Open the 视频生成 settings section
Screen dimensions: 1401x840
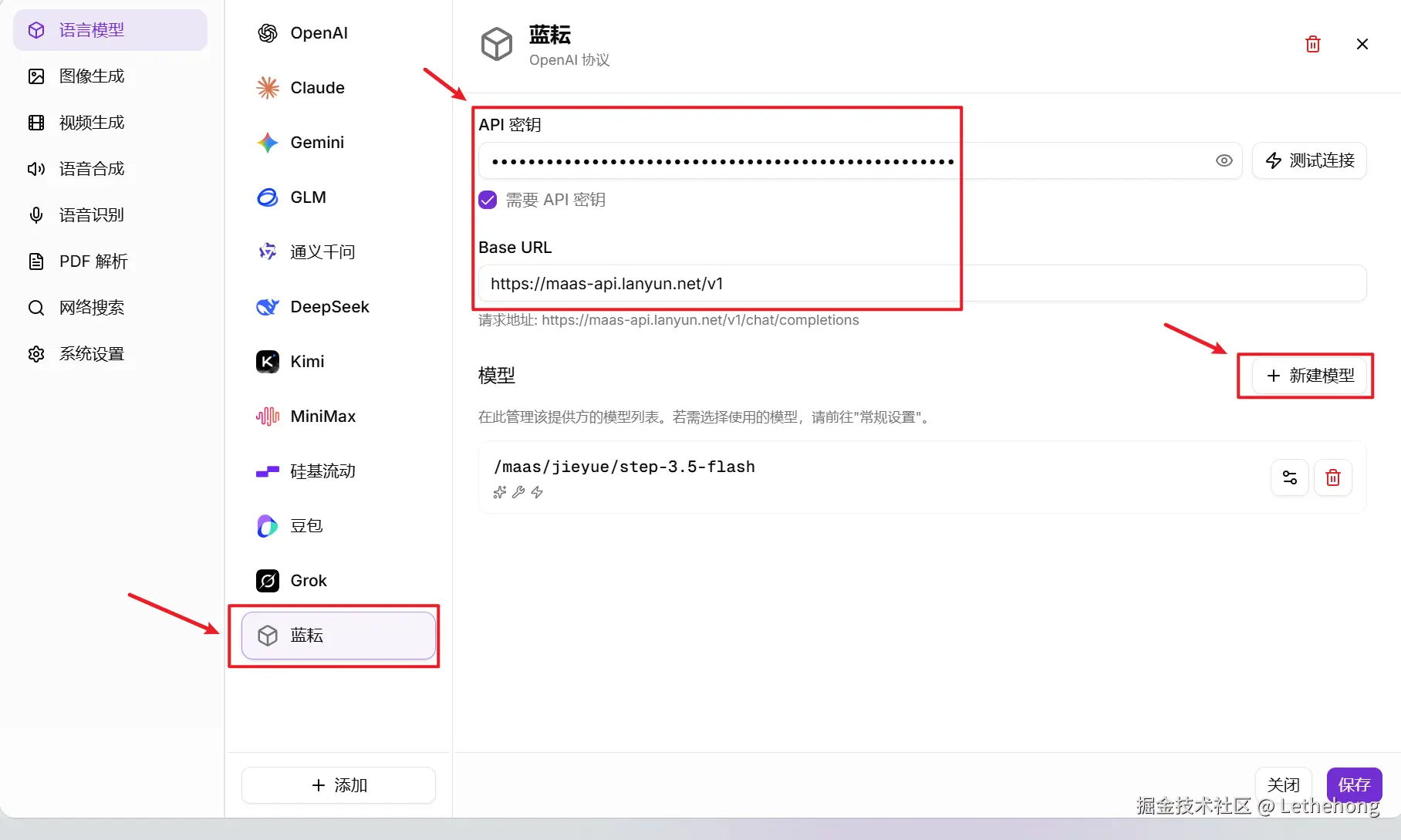pyautogui.click(x=110, y=123)
